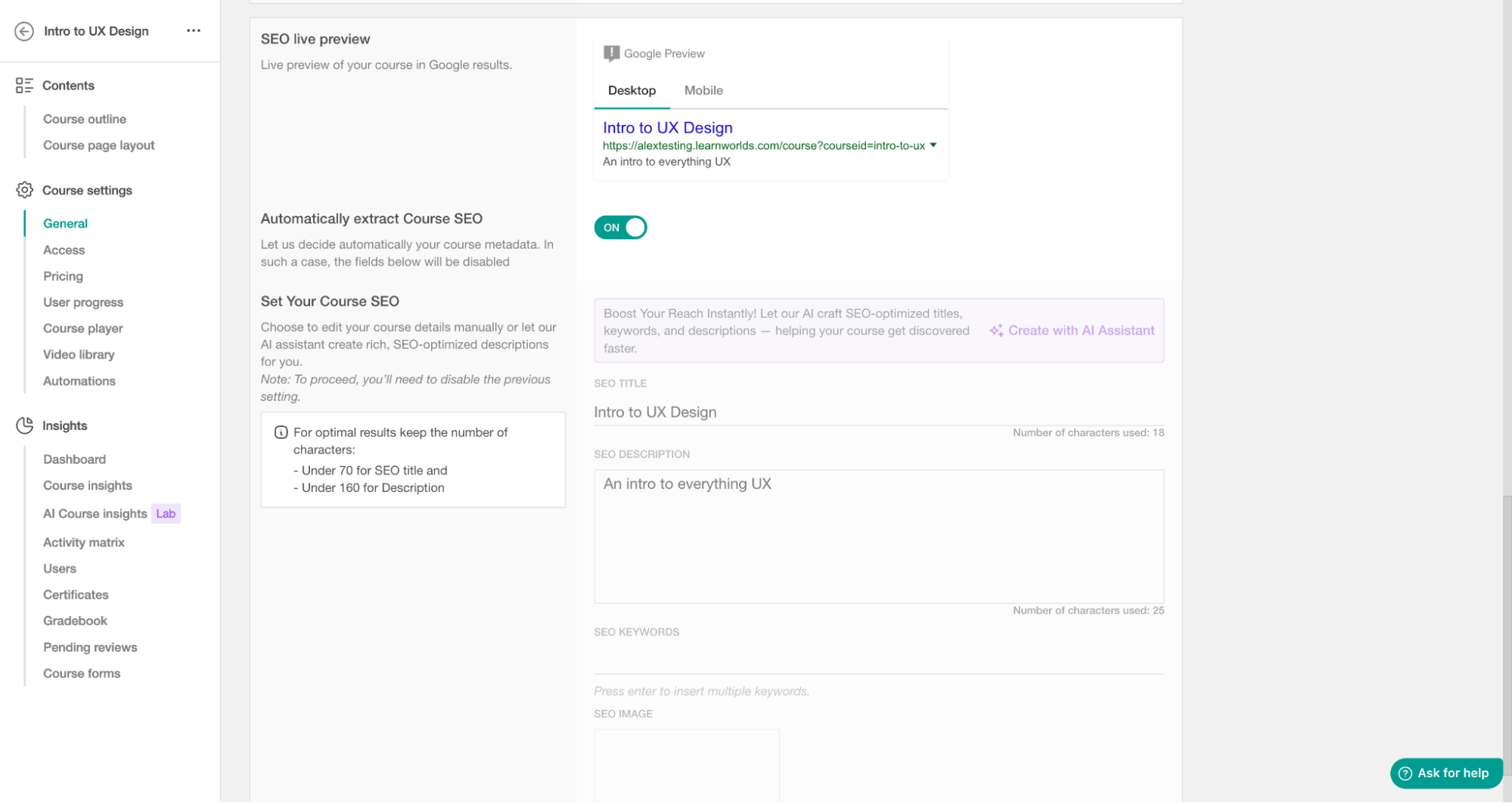This screenshot has width=1512, height=803.
Task: Select the Insights icon in the sidebar
Action: click(x=23, y=425)
